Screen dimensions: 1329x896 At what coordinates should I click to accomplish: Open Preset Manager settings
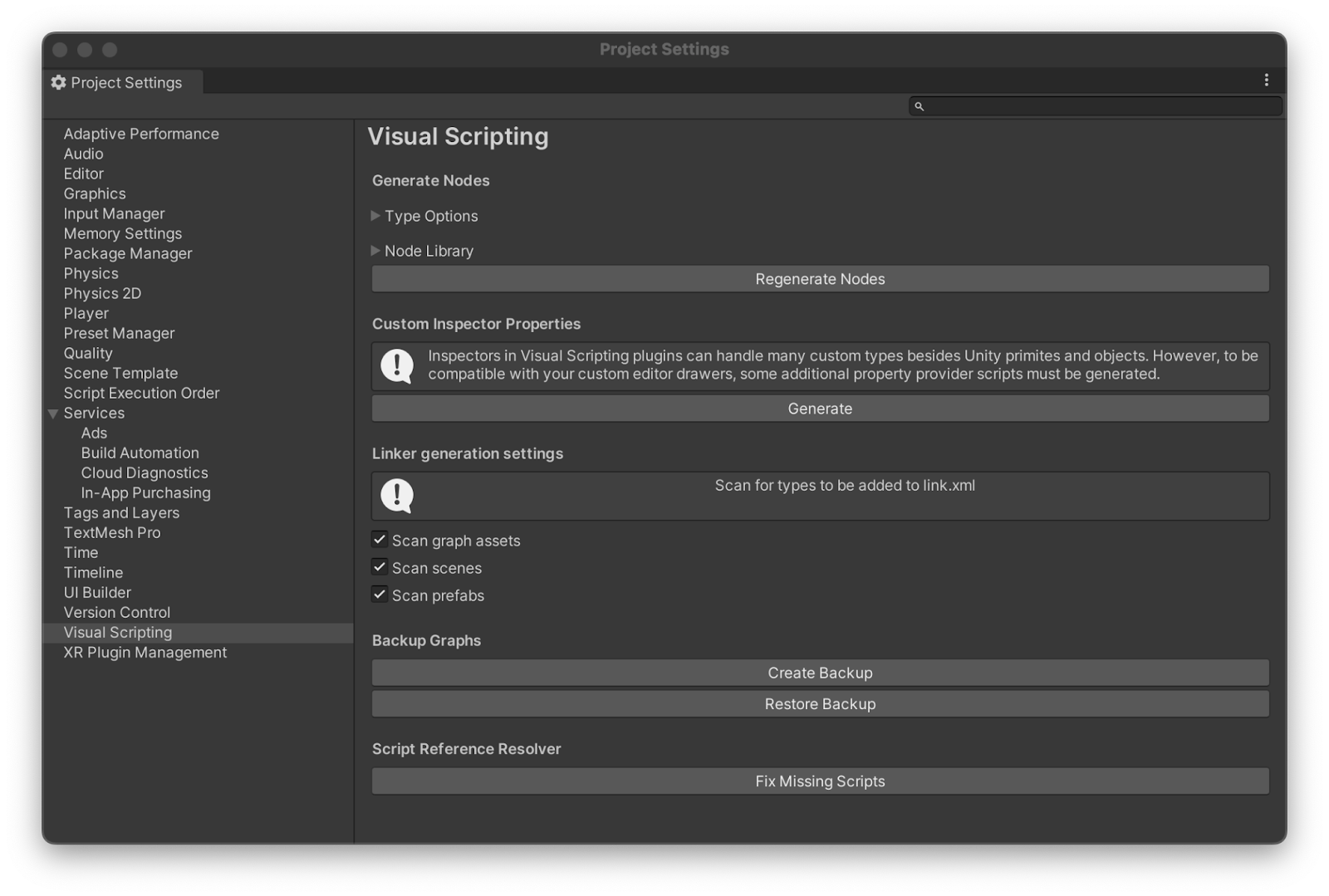point(119,333)
